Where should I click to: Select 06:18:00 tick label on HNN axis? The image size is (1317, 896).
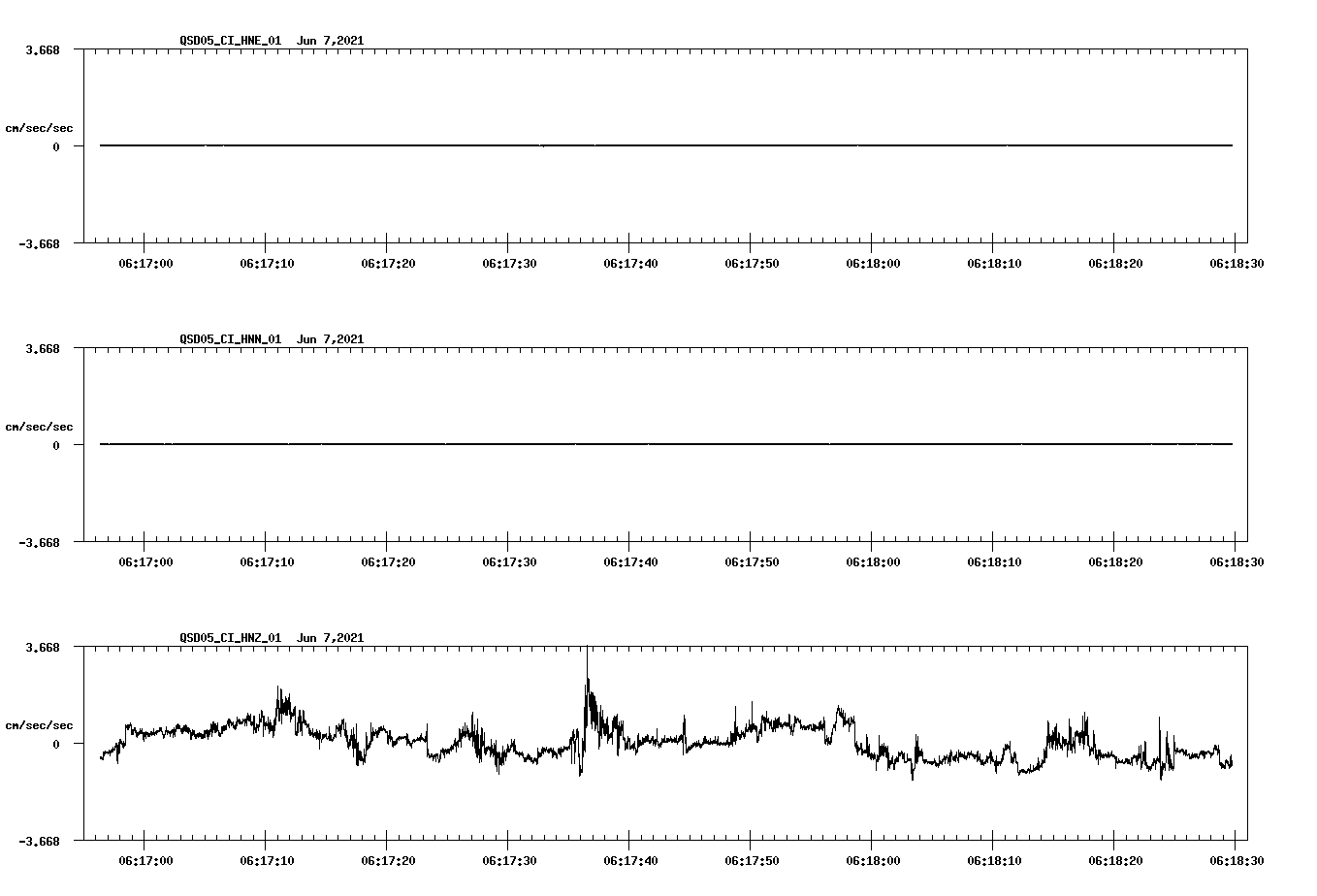pyautogui.click(x=873, y=561)
